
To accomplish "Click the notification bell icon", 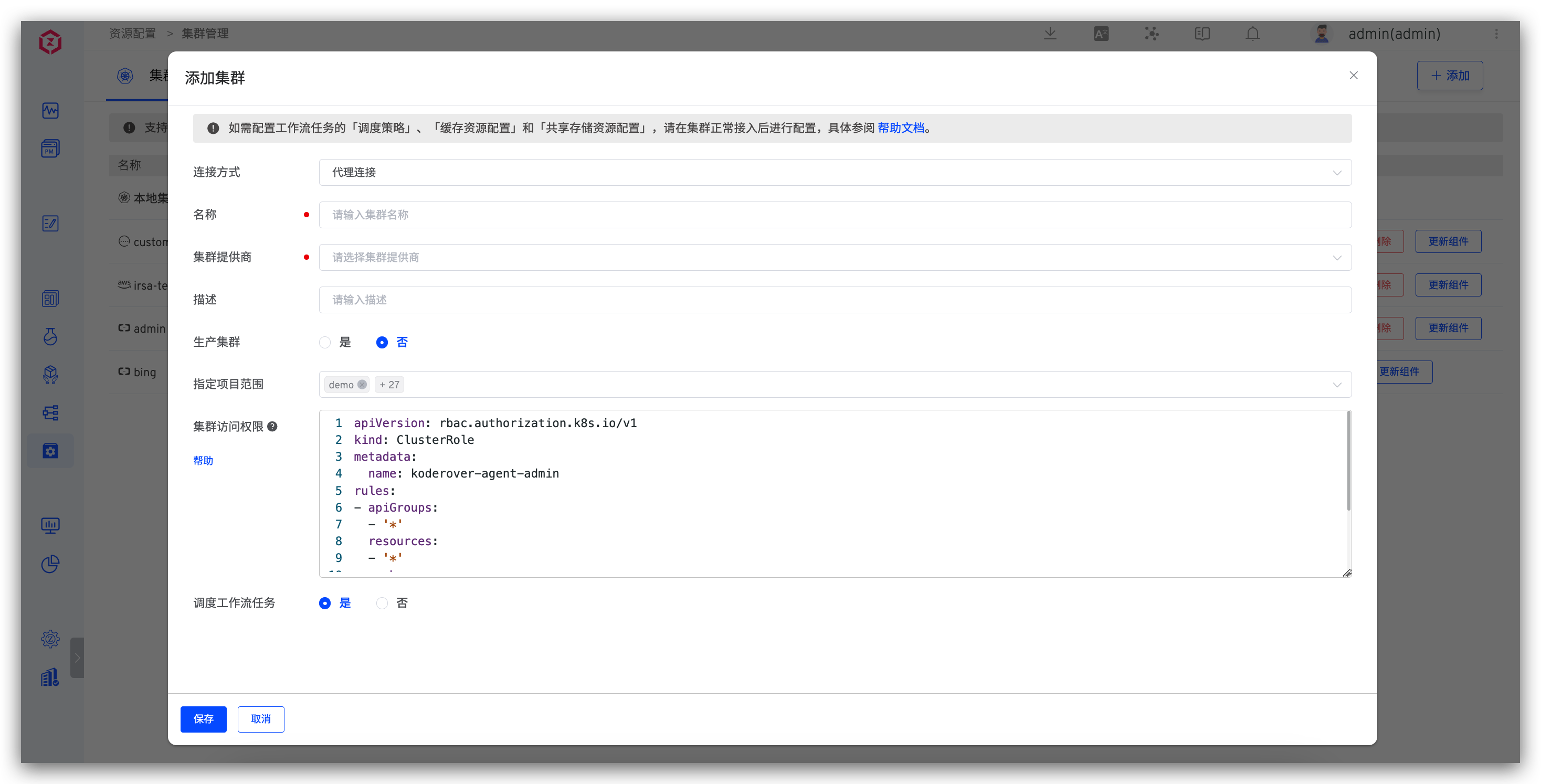I will click(1252, 34).
